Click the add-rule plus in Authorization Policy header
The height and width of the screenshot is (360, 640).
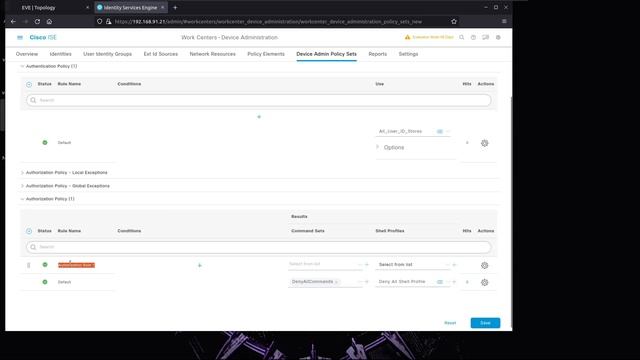click(29, 231)
